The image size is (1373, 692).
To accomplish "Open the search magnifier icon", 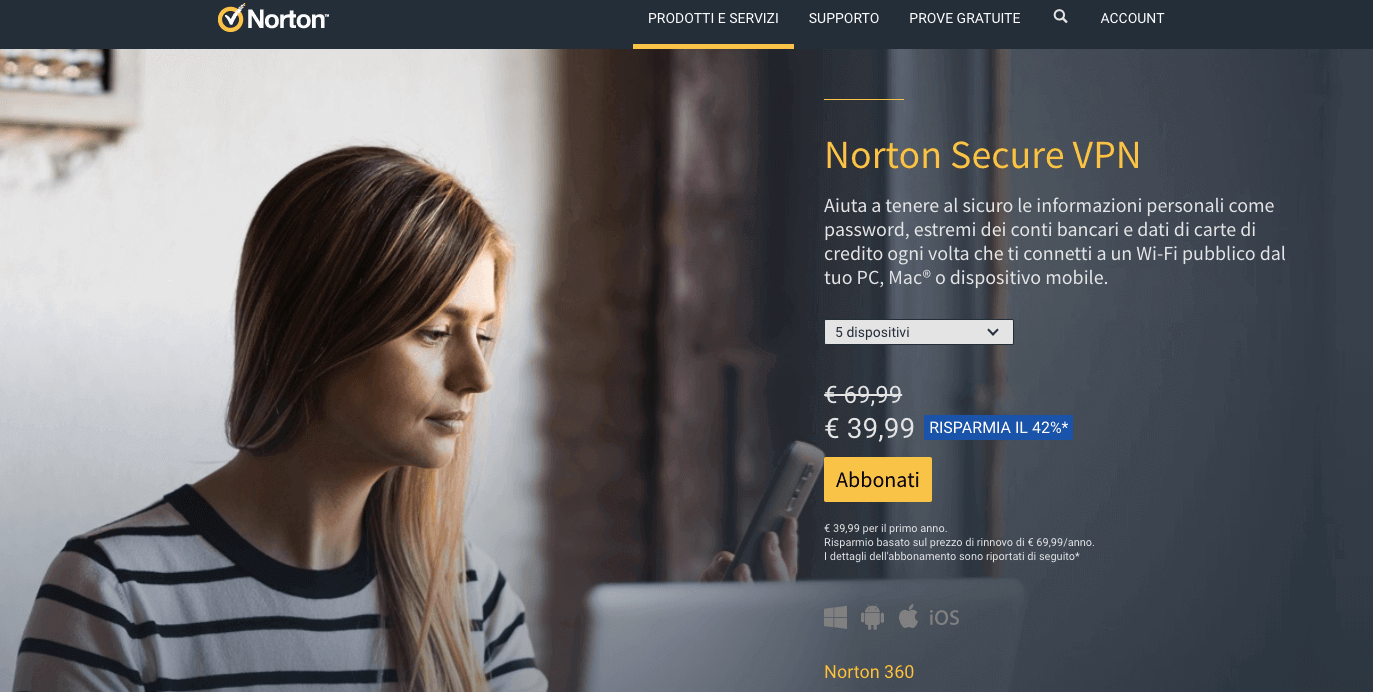I will click(x=1060, y=17).
